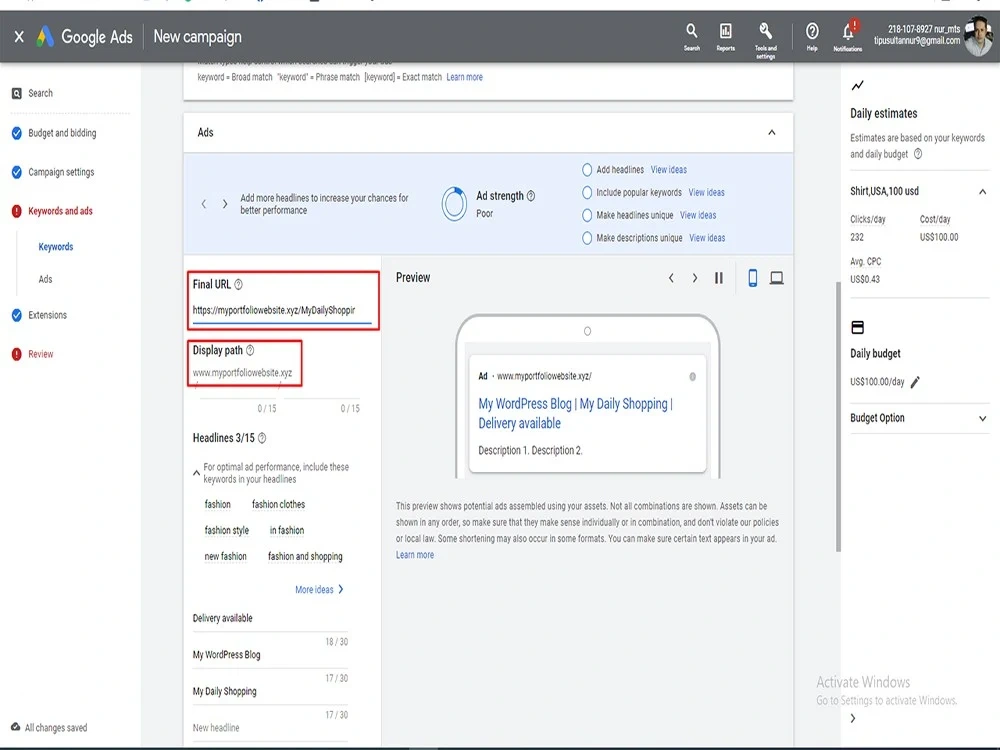Expand the arrow at right panel bottom

click(853, 718)
